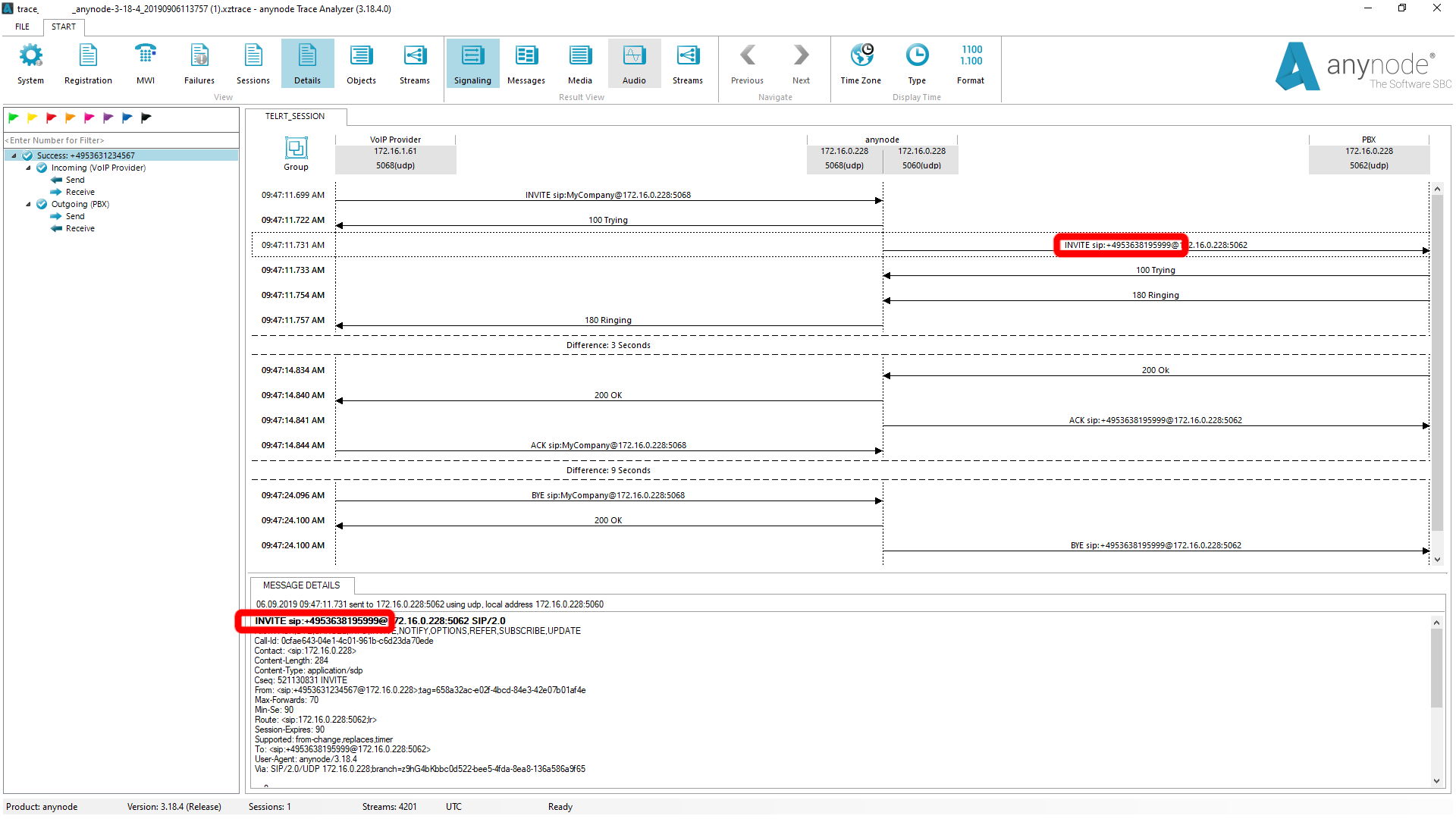This screenshot has width=1456, height=819.
Task: Change the Time Zone setting
Action: (x=861, y=64)
